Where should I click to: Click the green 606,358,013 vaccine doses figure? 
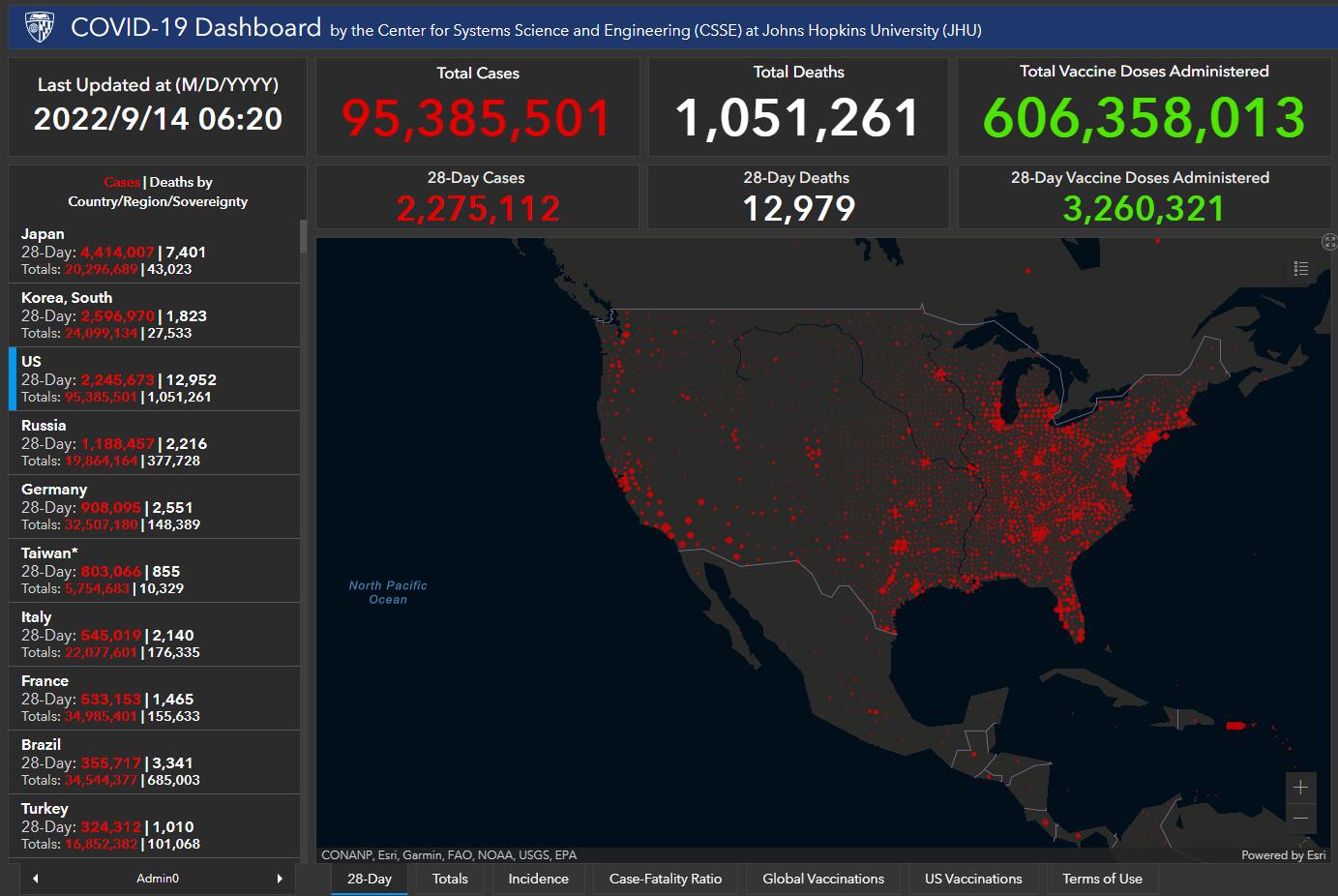[1145, 117]
